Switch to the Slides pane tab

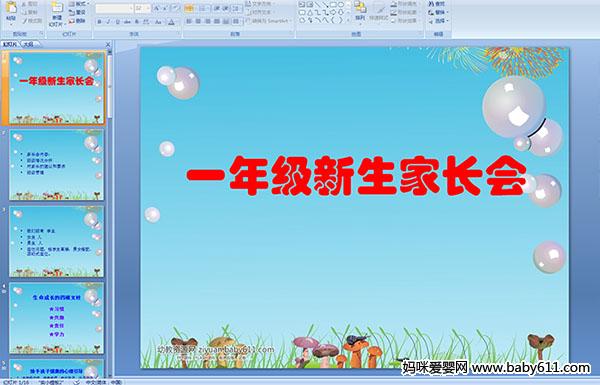point(10,44)
